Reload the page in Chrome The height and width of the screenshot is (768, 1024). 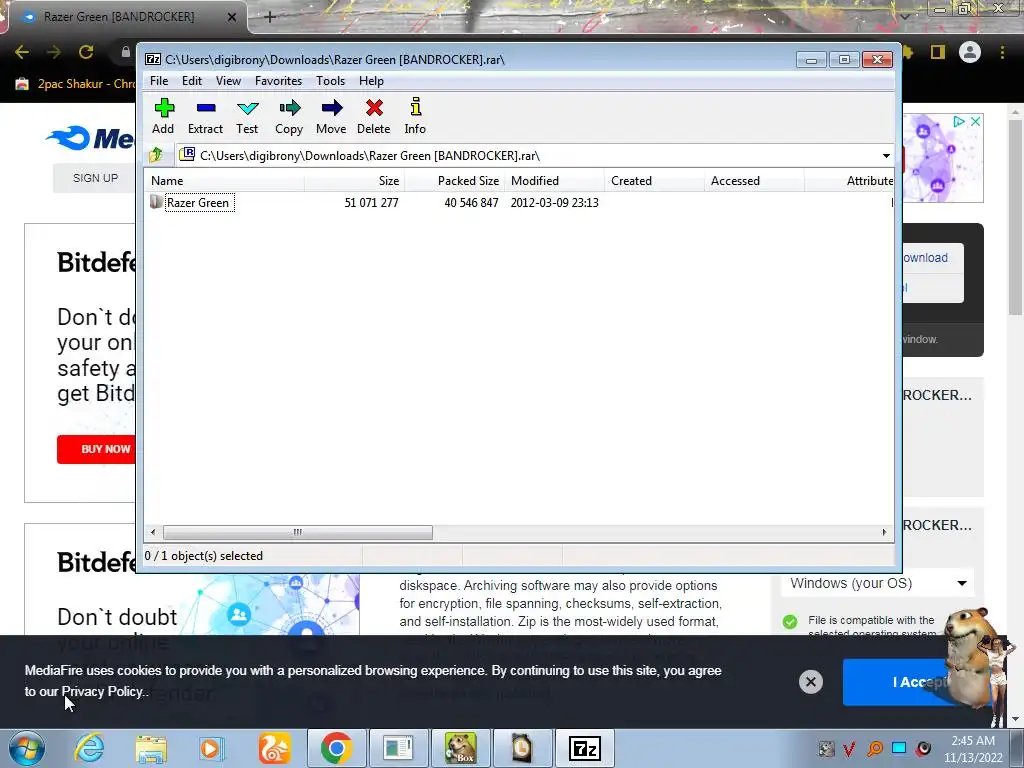point(86,52)
